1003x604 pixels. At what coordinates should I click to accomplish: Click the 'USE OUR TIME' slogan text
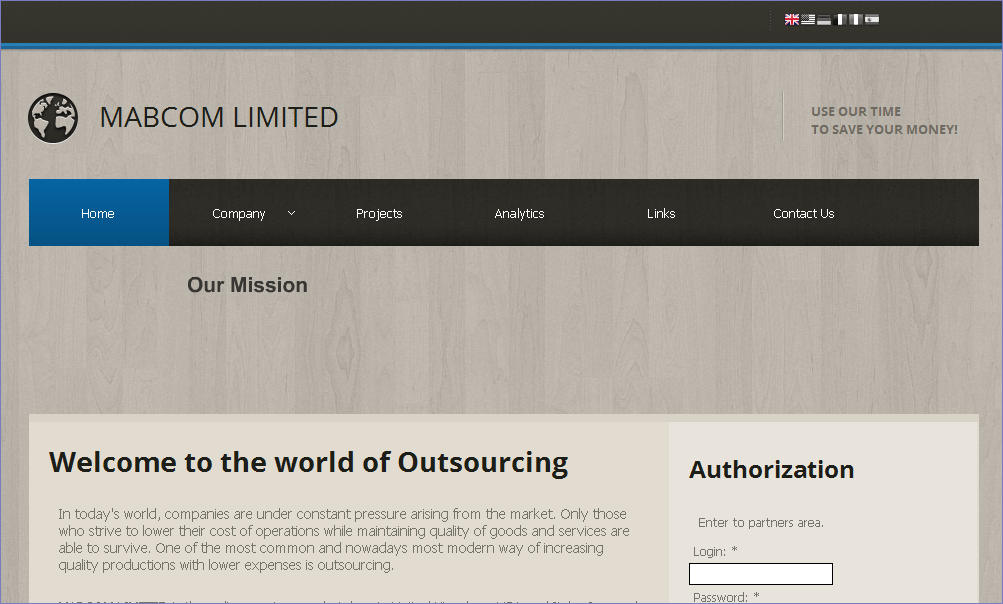coord(856,111)
